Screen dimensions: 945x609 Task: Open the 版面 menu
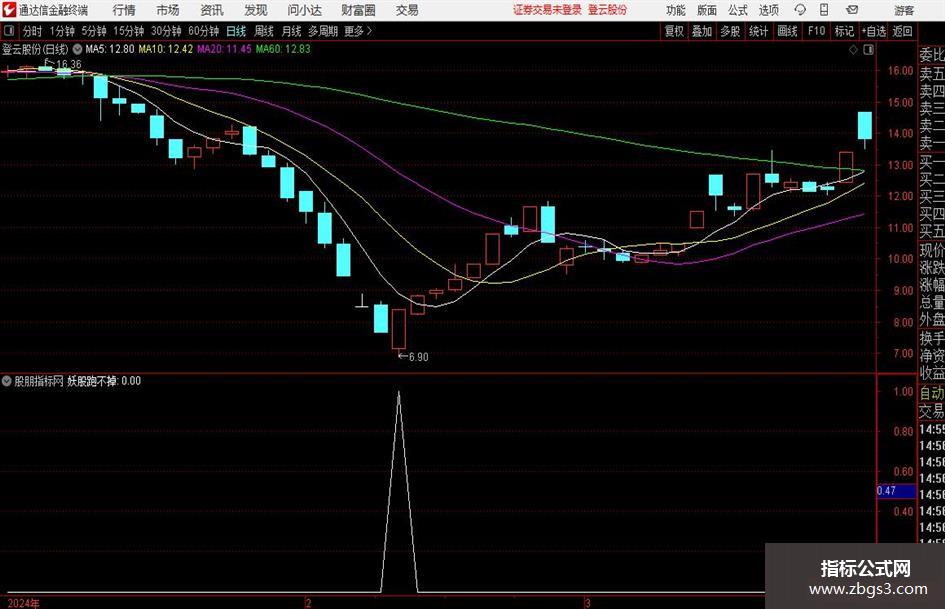point(706,10)
